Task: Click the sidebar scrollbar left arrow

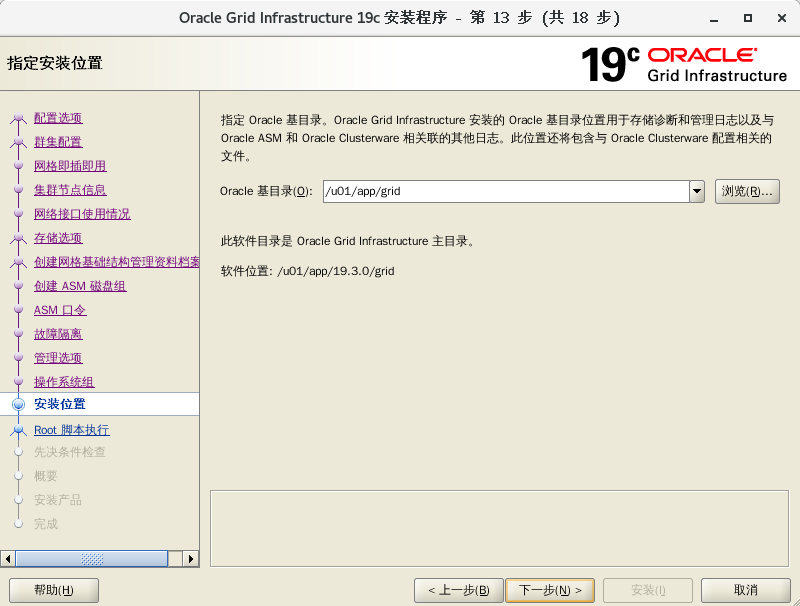Action: pyautogui.click(x=8, y=559)
